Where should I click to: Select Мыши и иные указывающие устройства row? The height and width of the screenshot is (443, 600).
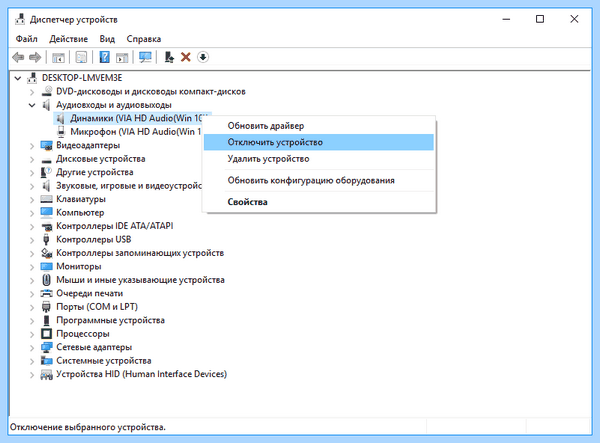click(x=132, y=280)
